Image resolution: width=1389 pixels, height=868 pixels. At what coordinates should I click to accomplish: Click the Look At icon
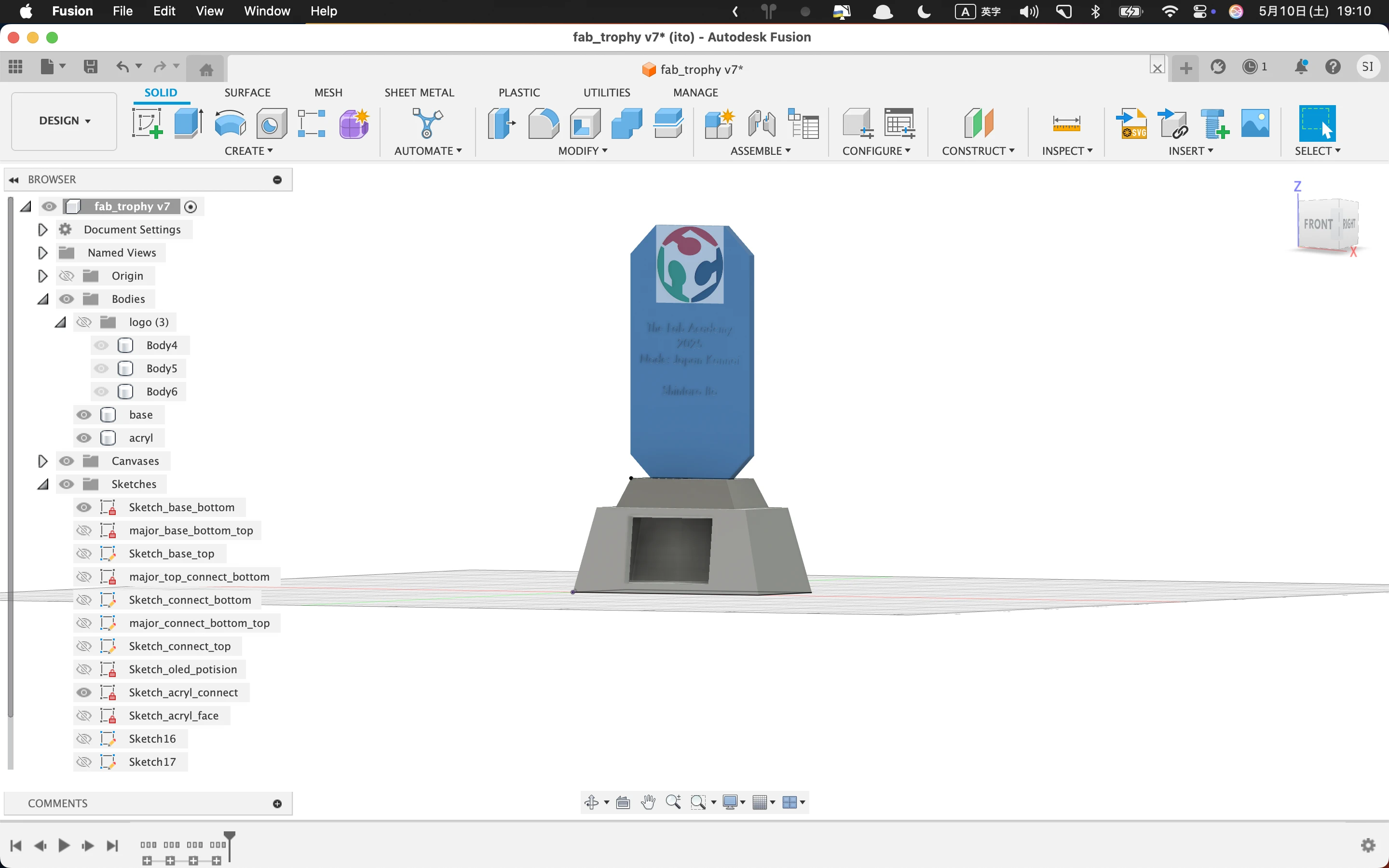click(x=623, y=802)
